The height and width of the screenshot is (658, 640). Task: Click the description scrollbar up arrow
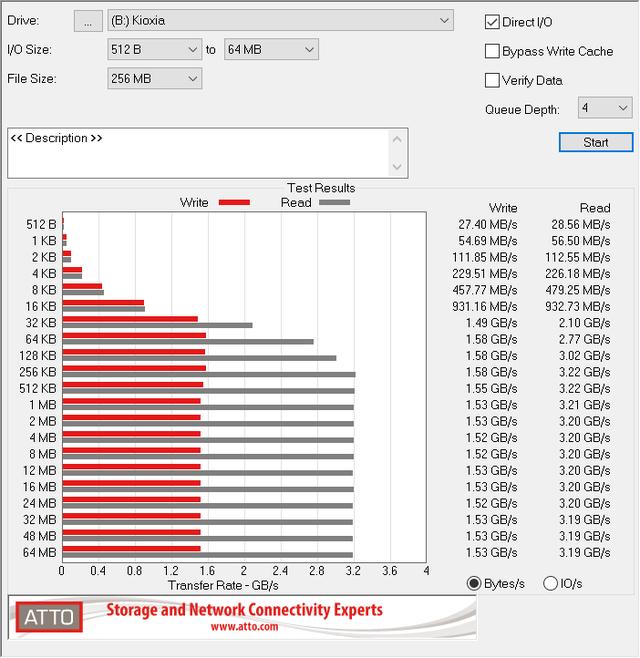click(397, 139)
